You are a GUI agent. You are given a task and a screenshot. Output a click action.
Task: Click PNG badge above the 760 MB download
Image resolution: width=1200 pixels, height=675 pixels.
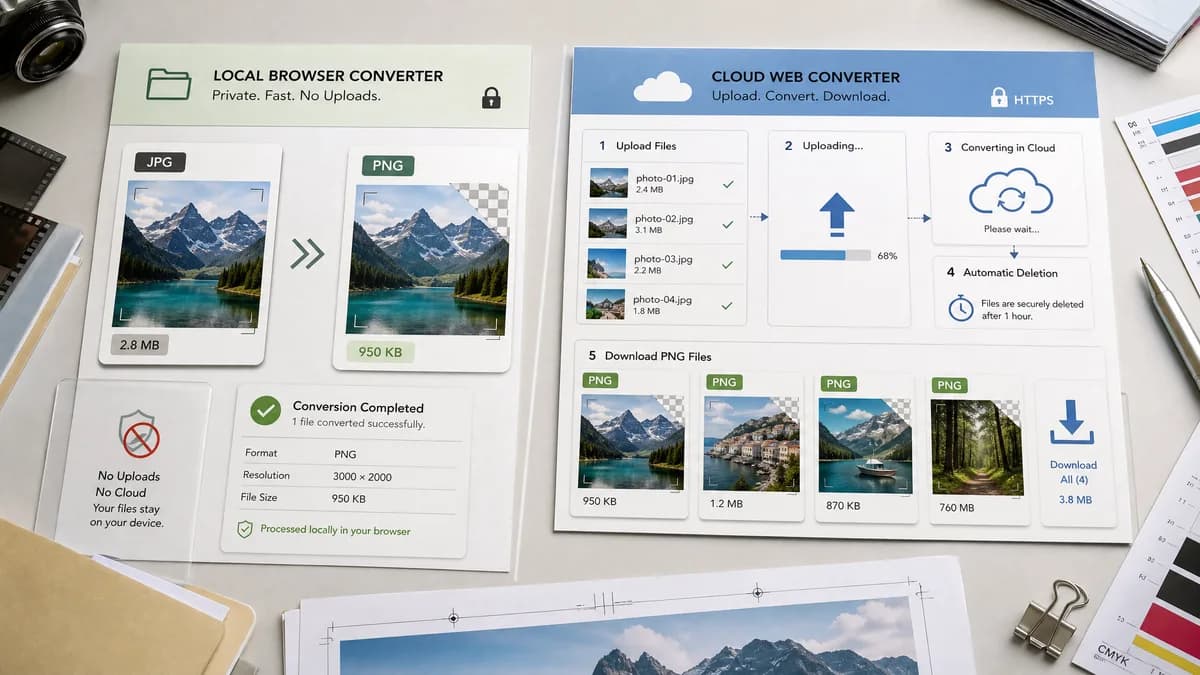[949, 385]
